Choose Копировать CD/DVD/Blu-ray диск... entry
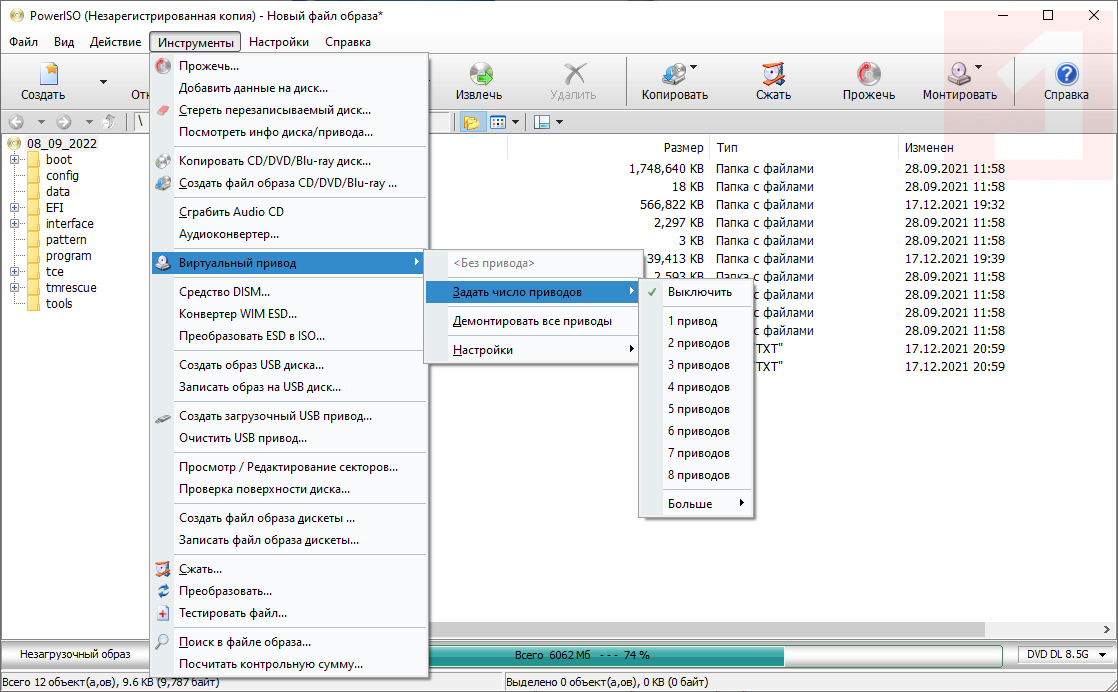This screenshot has height=692, width=1118. pos(289,161)
